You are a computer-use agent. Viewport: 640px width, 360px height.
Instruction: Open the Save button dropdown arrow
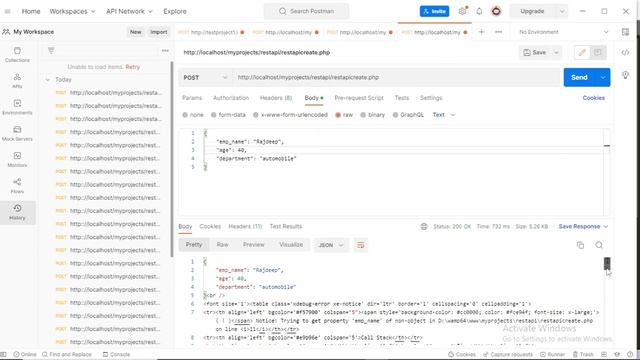point(556,52)
